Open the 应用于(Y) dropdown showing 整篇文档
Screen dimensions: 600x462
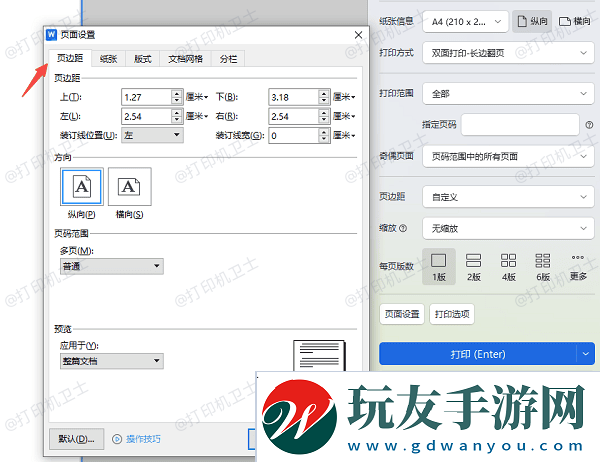112,361
